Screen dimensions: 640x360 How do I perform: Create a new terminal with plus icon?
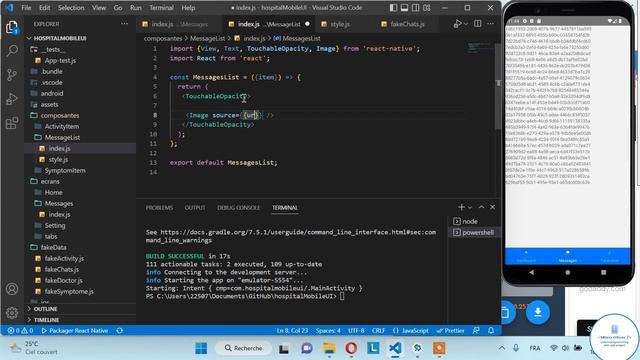click(461, 207)
